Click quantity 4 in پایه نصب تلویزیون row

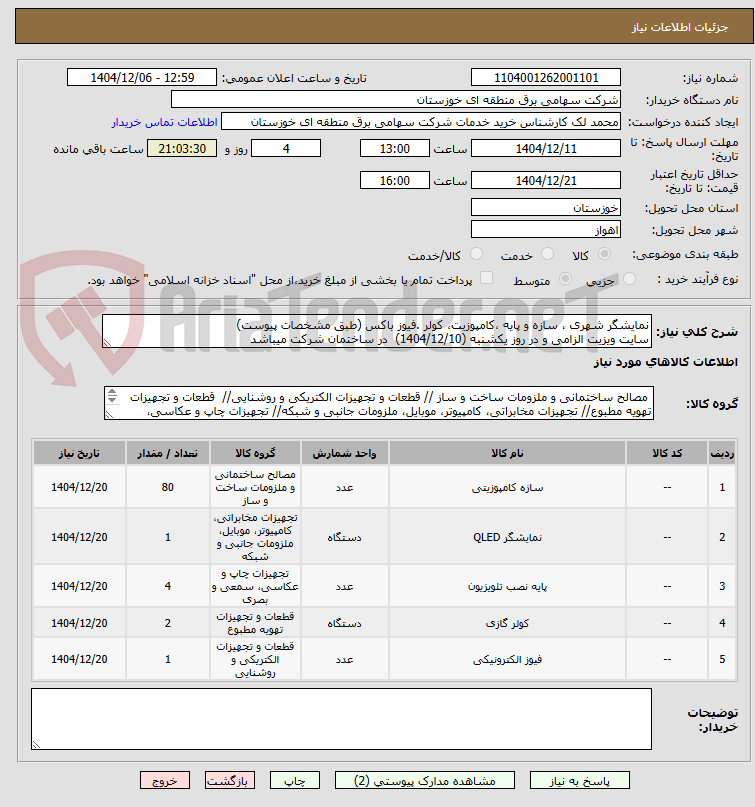168,586
